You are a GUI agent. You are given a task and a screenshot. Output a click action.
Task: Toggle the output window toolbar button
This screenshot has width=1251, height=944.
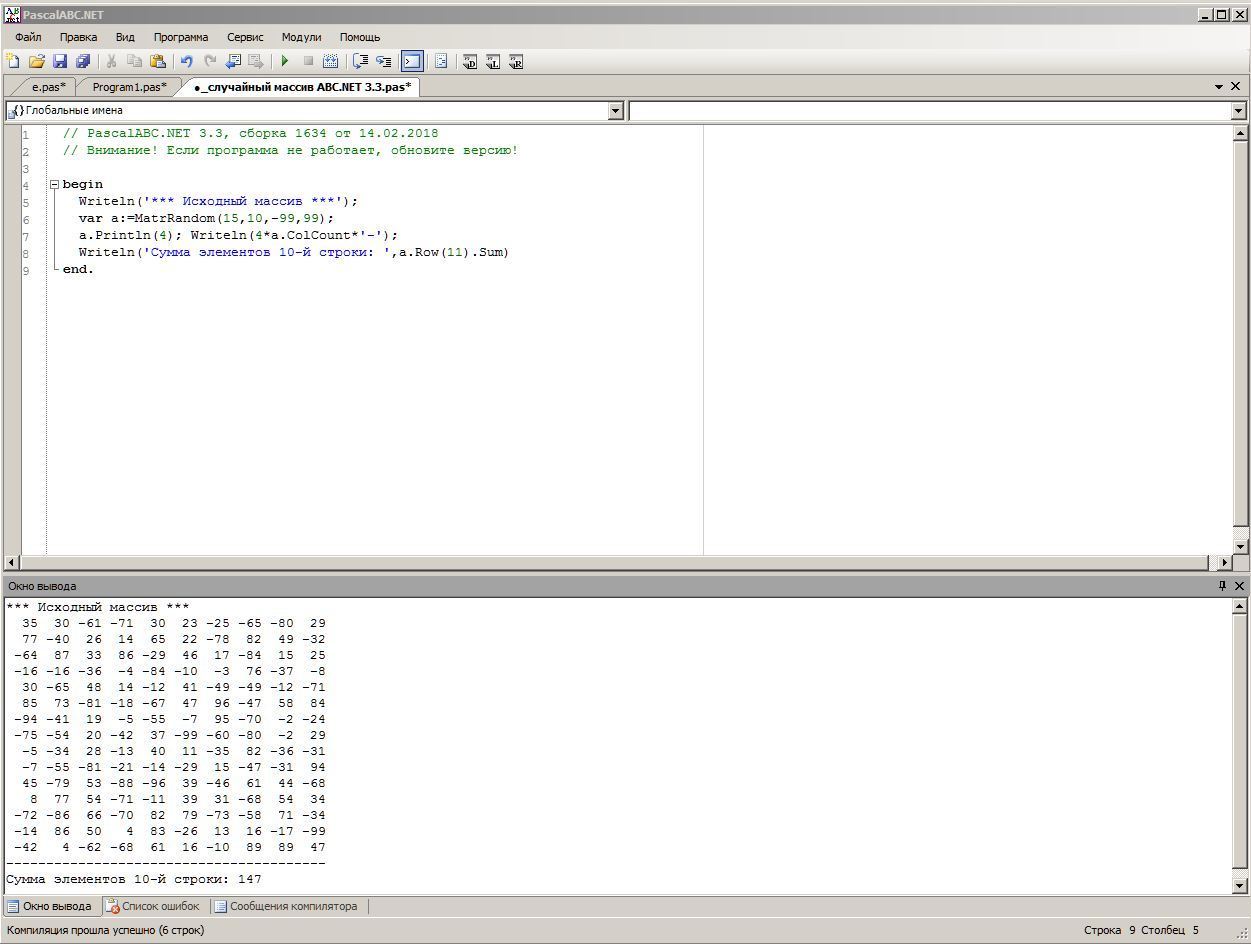pos(412,62)
